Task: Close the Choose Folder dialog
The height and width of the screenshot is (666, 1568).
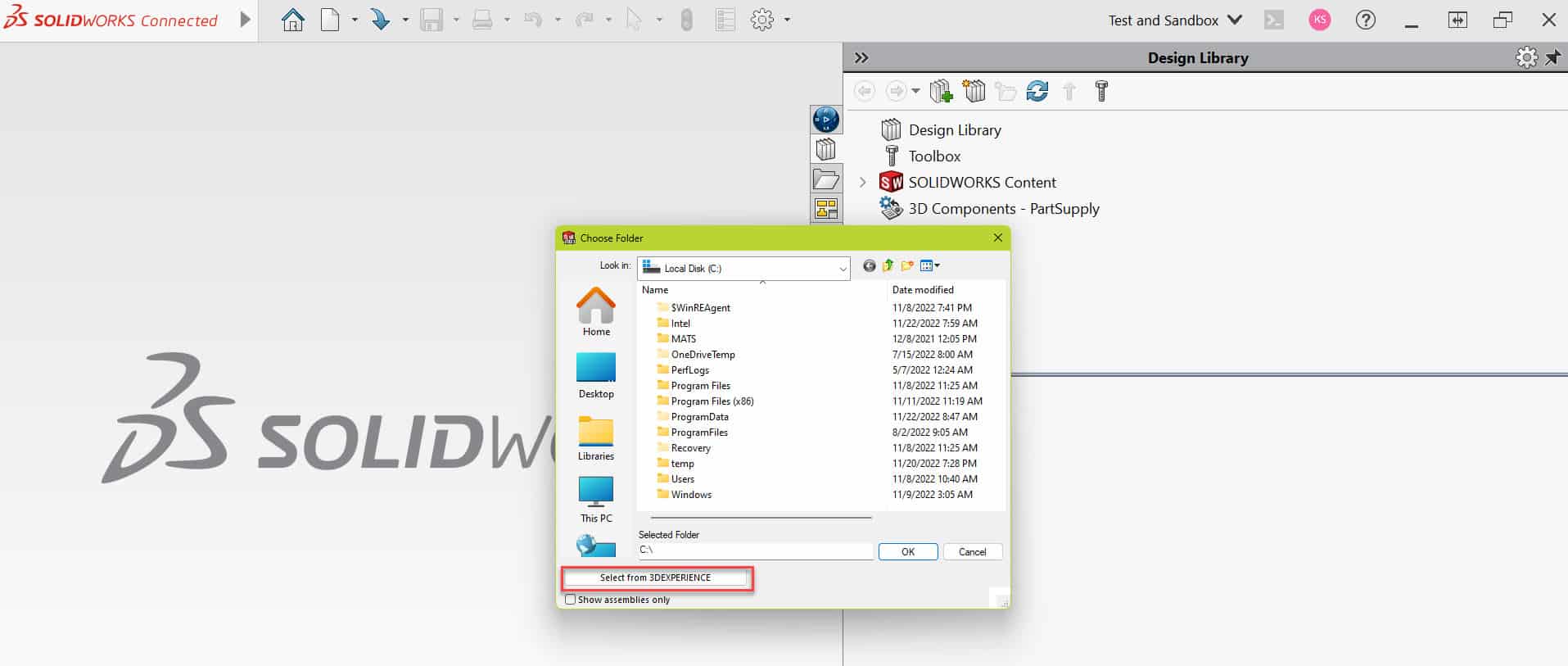Action: [997, 238]
